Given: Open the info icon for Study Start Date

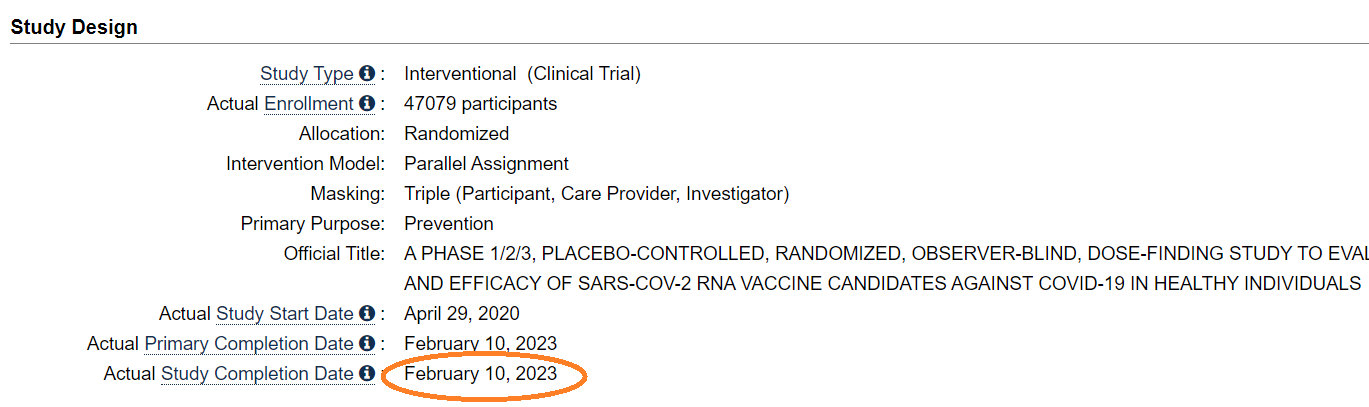Looking at the screenshot, I should click(x=367, y=314).
